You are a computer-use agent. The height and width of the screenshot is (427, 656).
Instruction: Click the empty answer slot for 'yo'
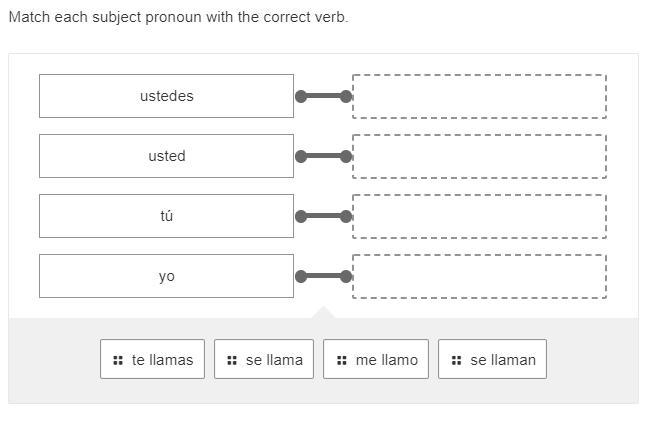point(479,276)
